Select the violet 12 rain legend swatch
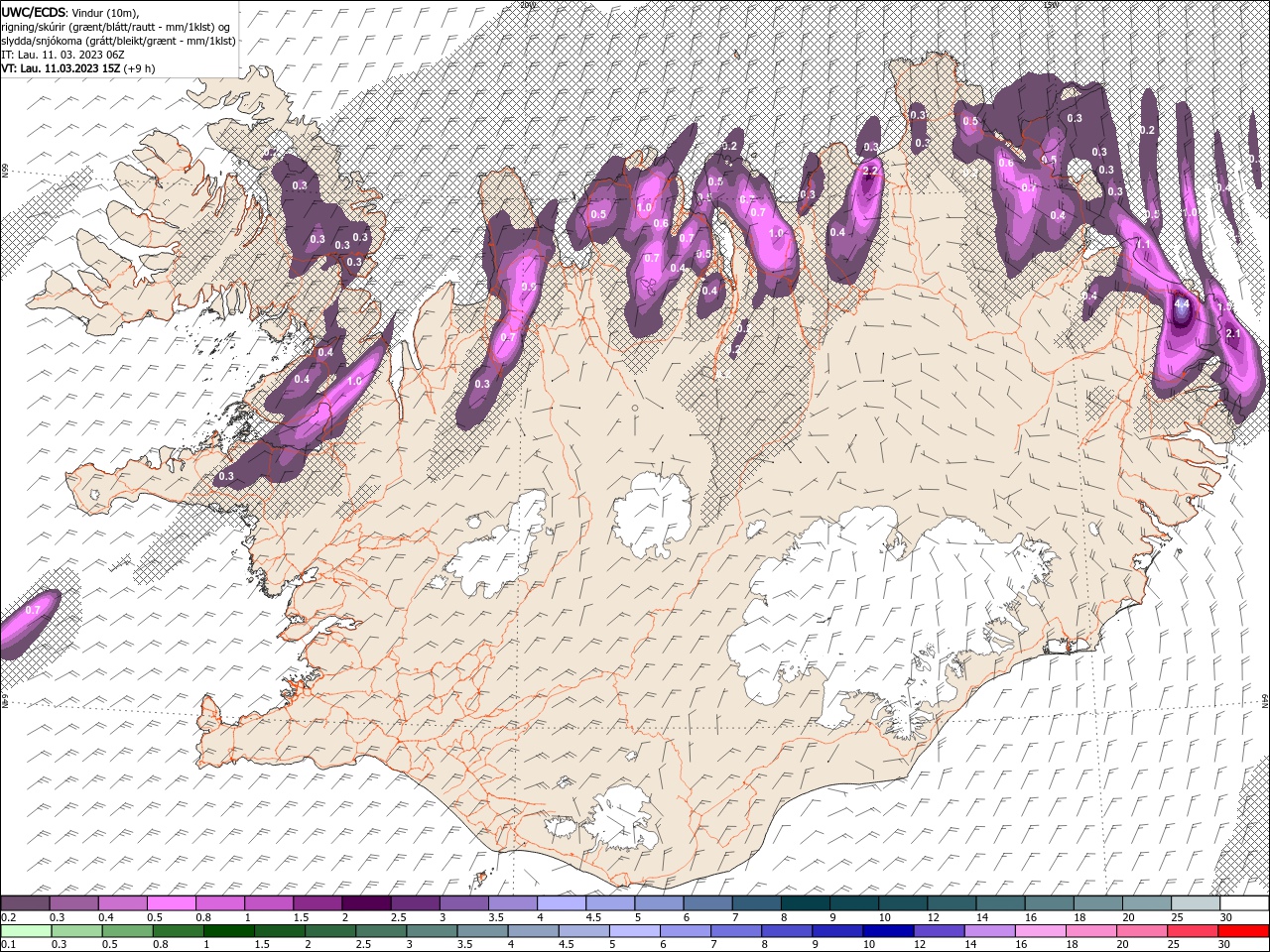 tap(938, 931)
